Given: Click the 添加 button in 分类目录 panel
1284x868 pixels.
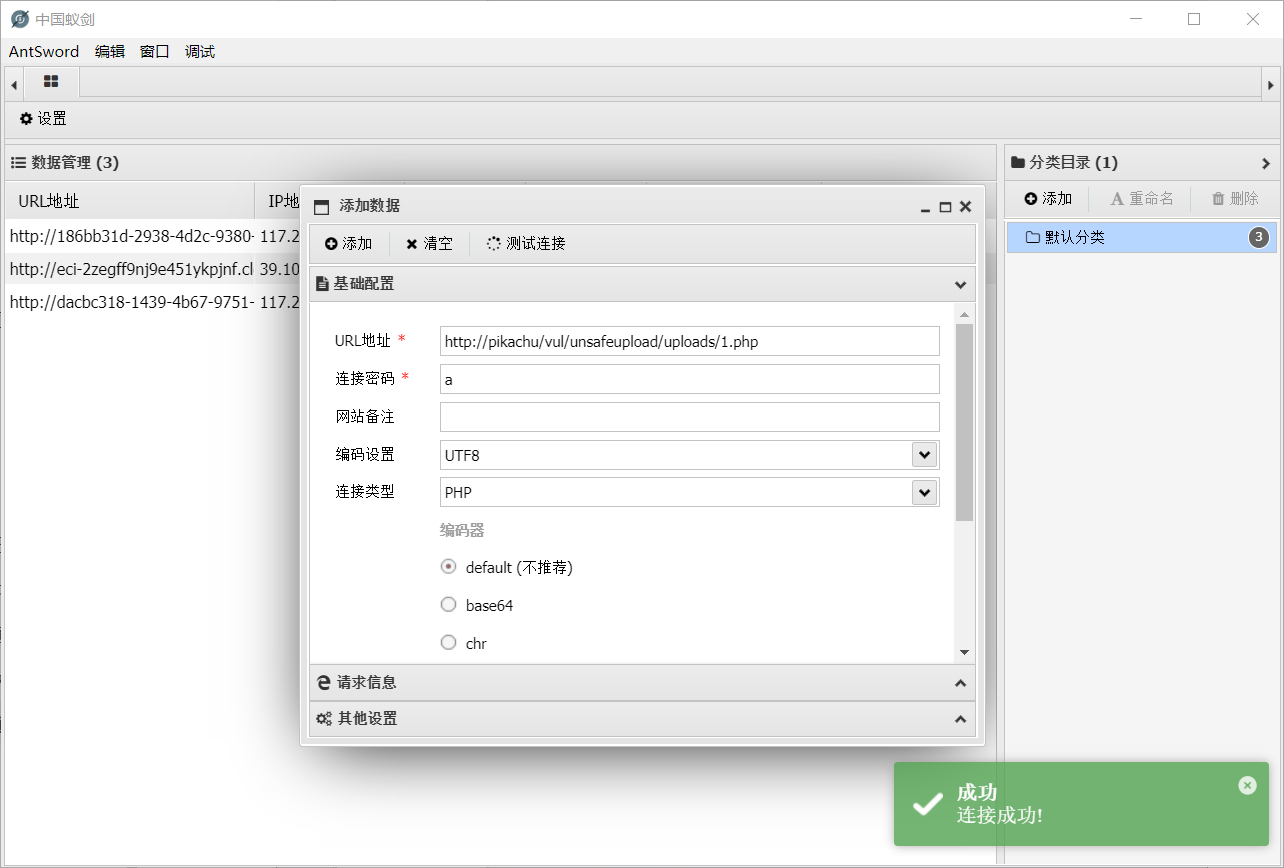Looking at the screenshot, I should (x=1048, y=199).
